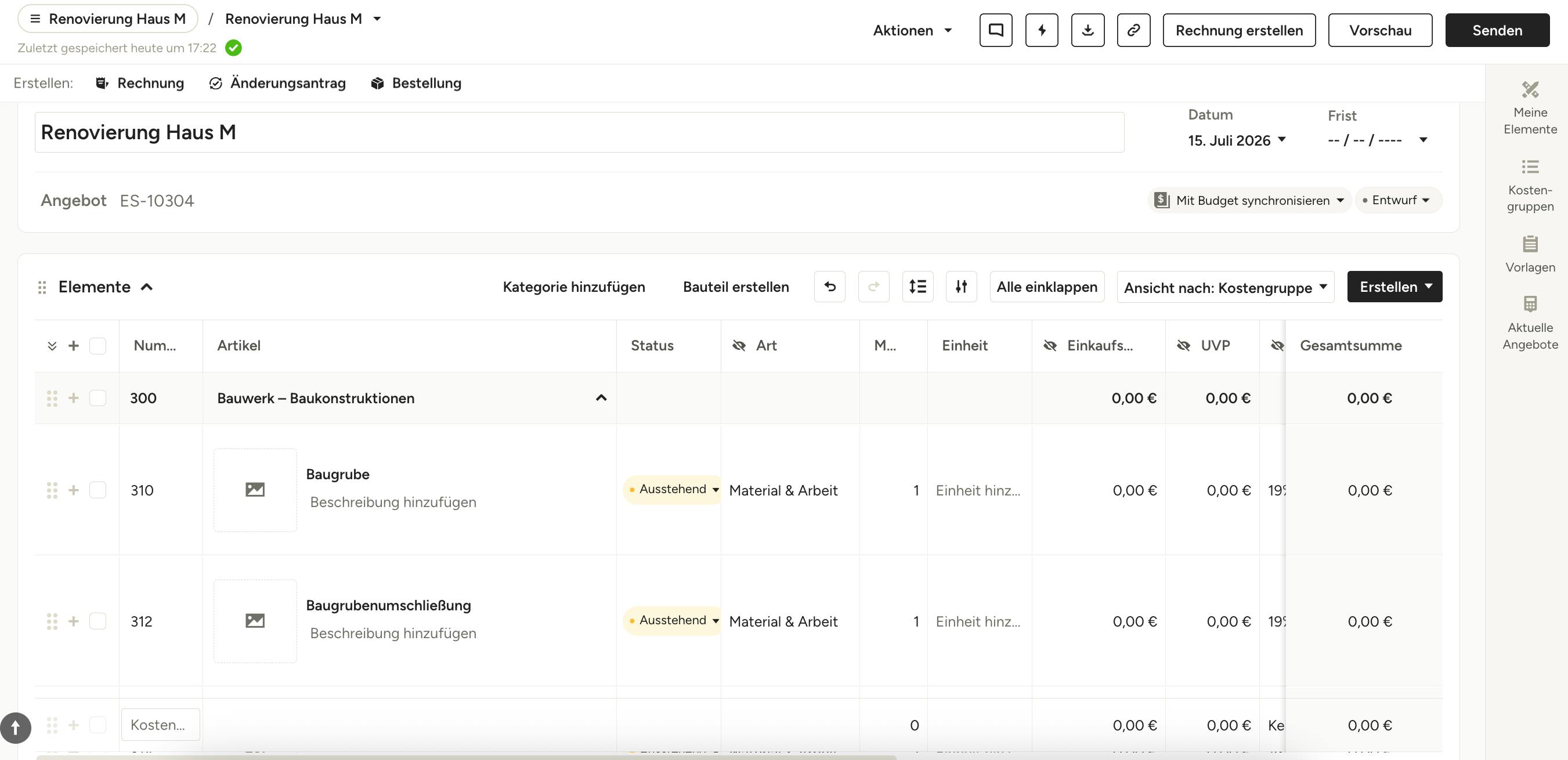Click the redo arrow in Elemente toolbar

click(x=873, y=287)
